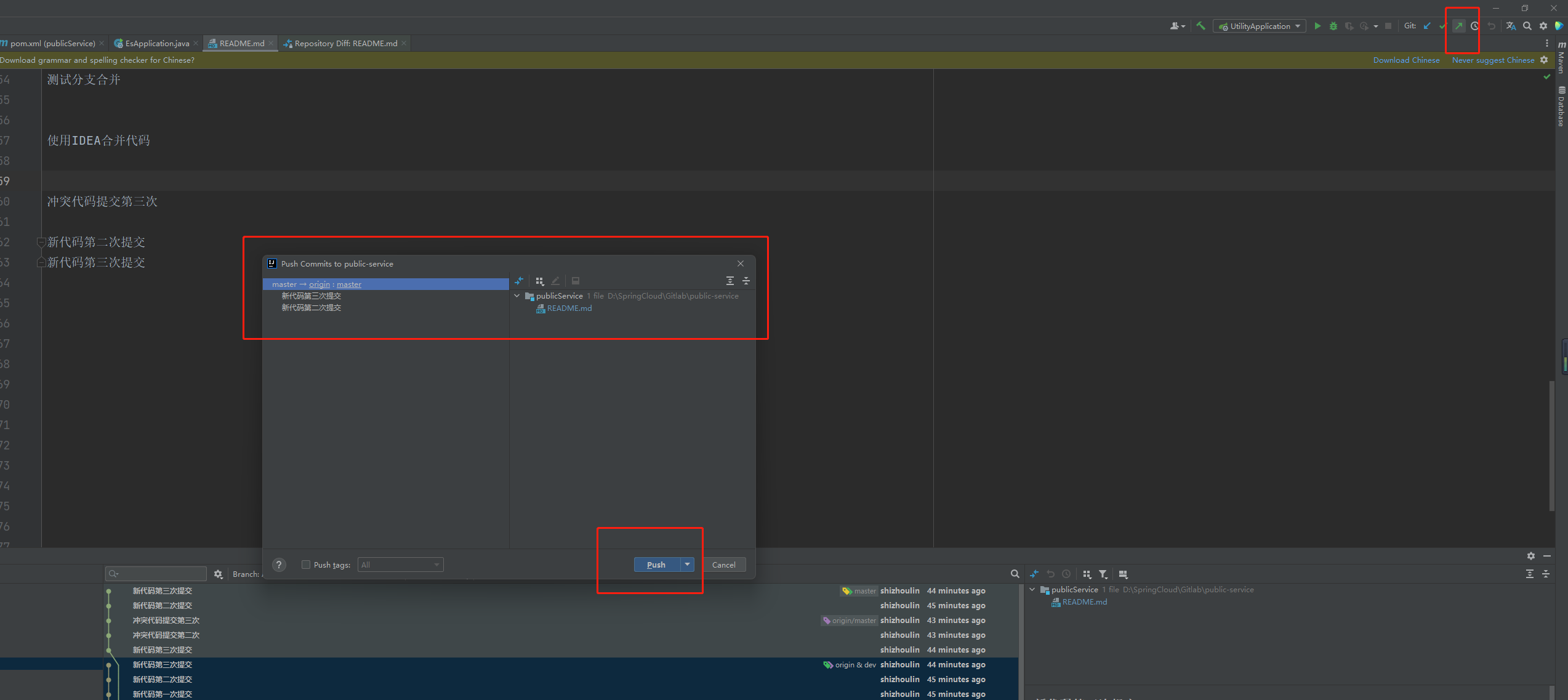Open the user account icon menu
This screenshot has height=700, width=1568.
point(1176,26)
